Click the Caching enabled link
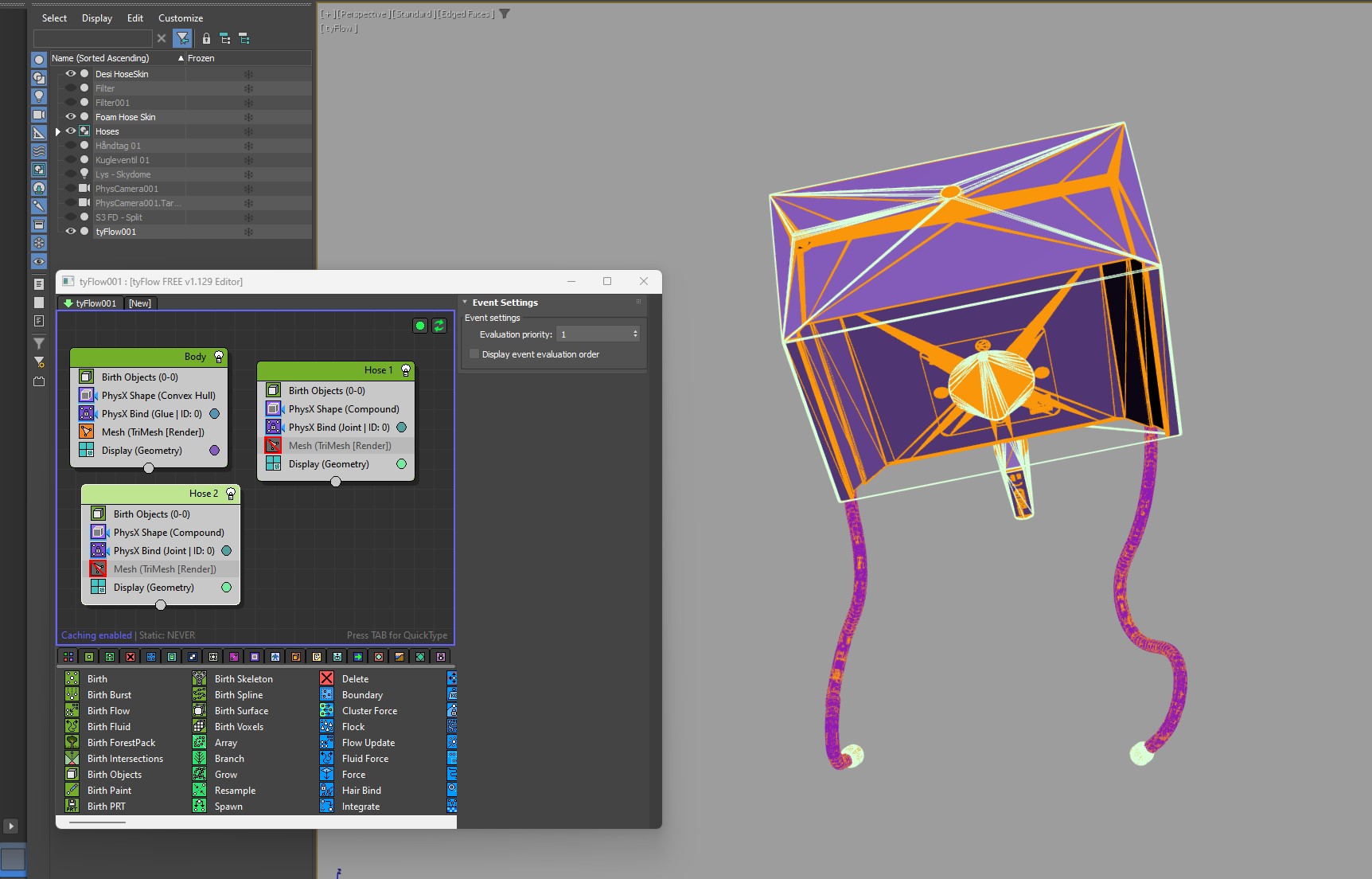Screen dimensions: 1372x879 click(96, 635)
